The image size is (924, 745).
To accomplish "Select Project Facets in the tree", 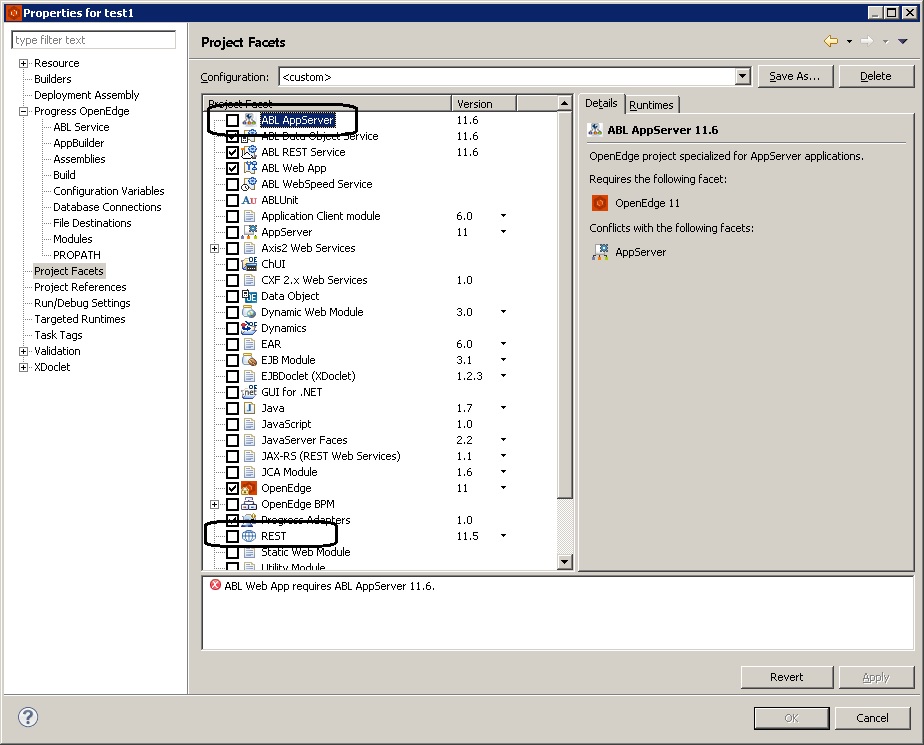I will 69,271.
